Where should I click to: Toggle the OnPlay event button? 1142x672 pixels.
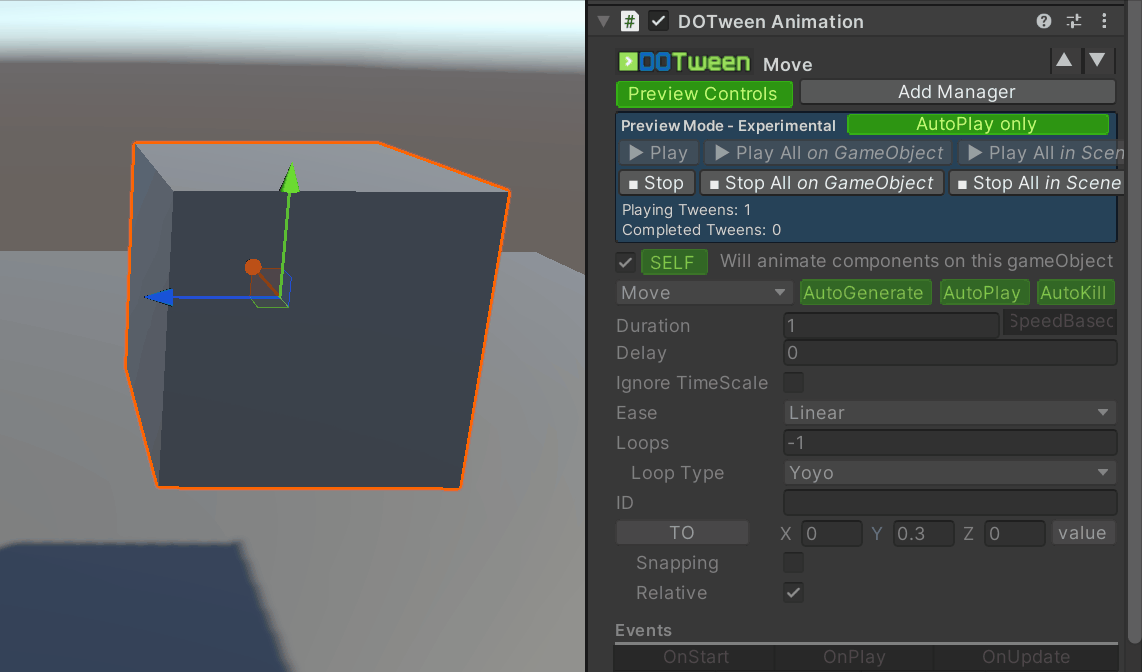coord(854,657)
